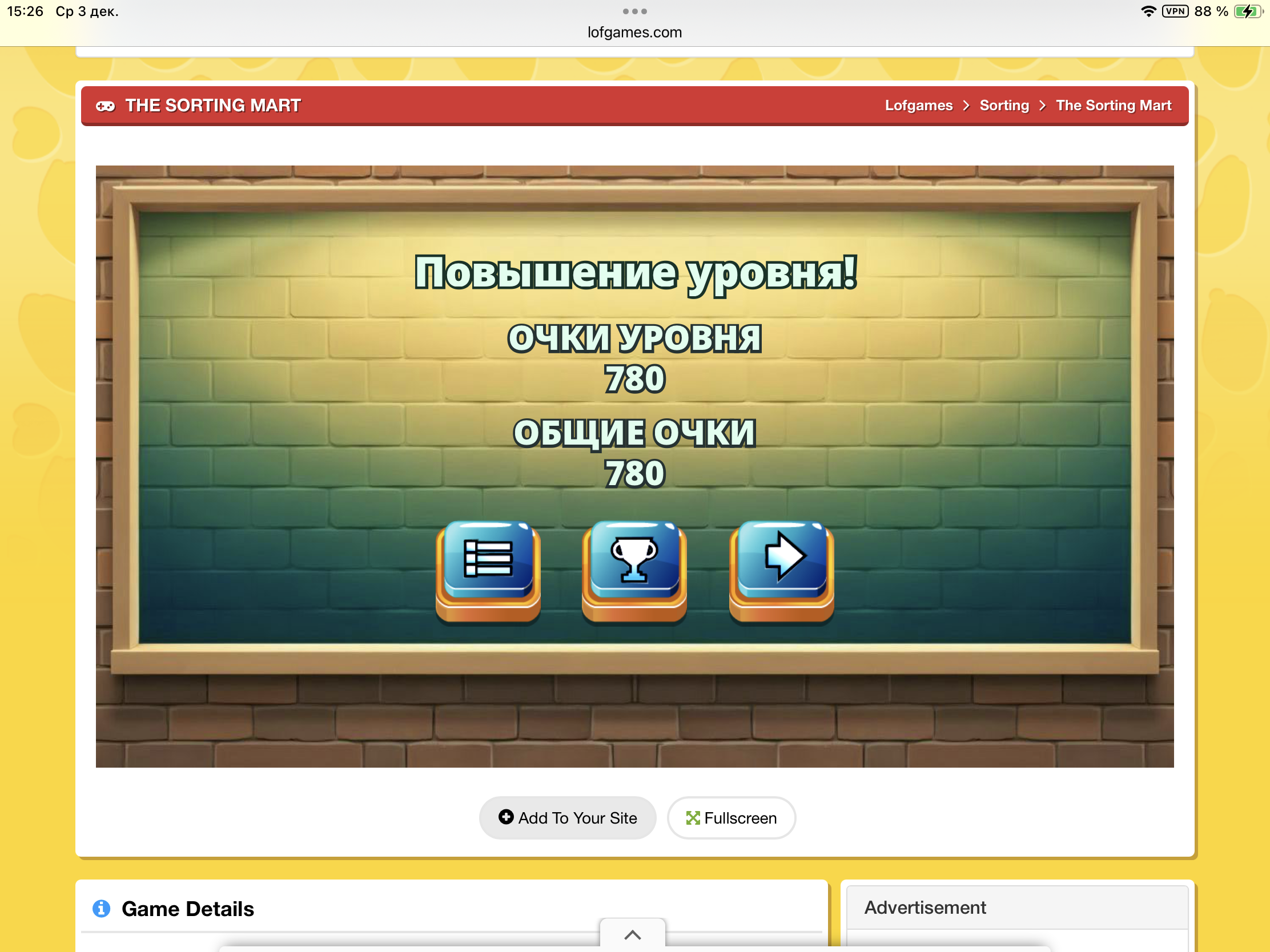
Task: Click the Game Details heading
Action: [188, 909]
